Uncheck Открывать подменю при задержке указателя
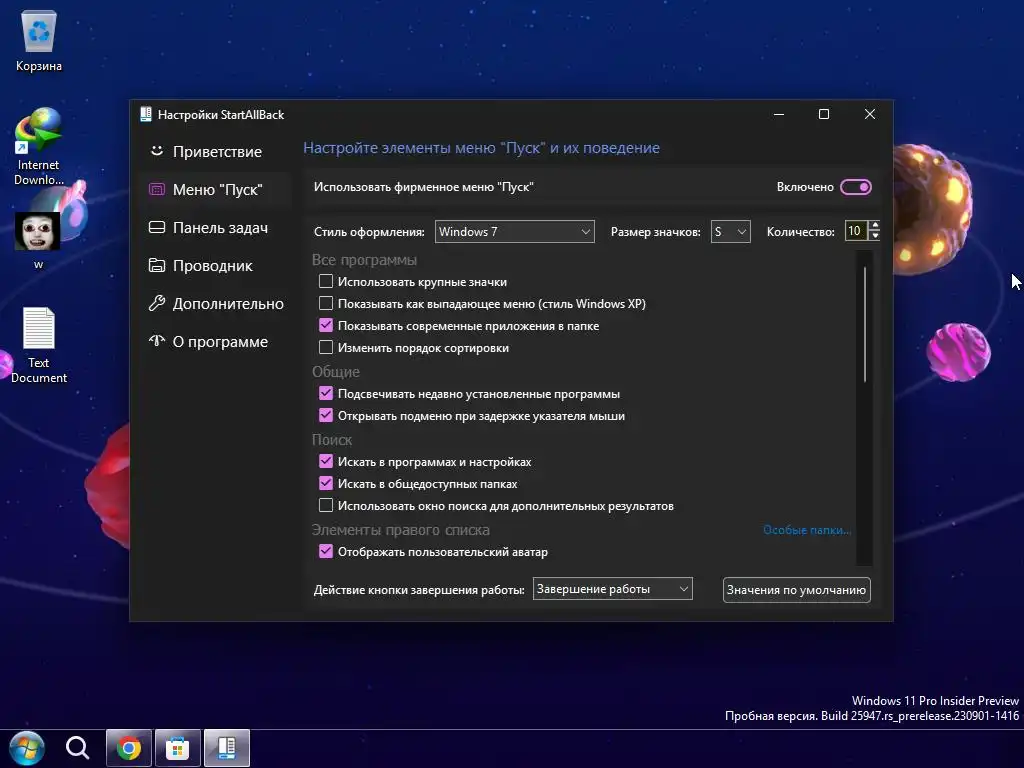This screenshot has height=768, width=1024. [326, 415]
